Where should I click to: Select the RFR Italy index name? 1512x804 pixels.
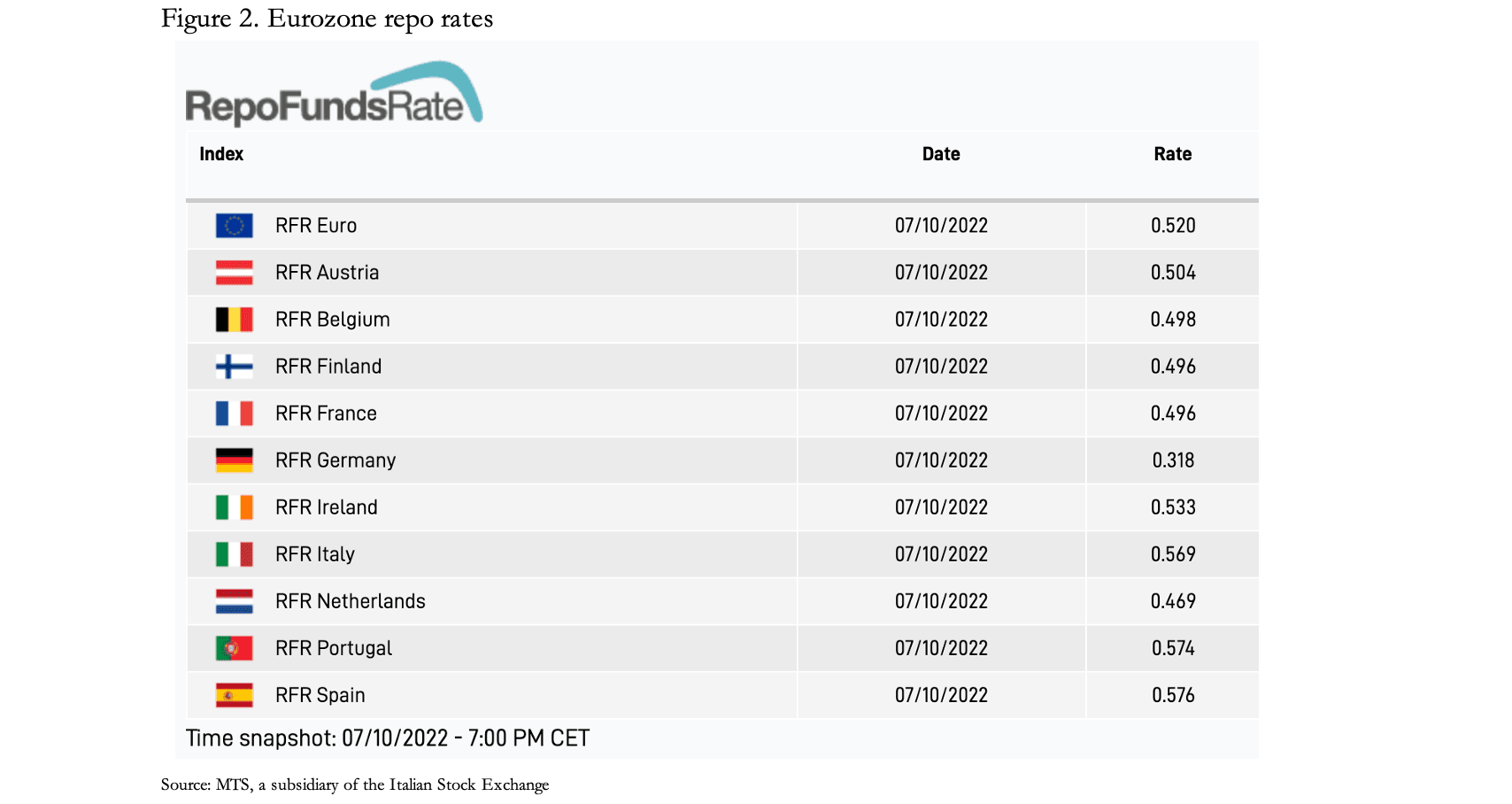(x=315, y=554)
